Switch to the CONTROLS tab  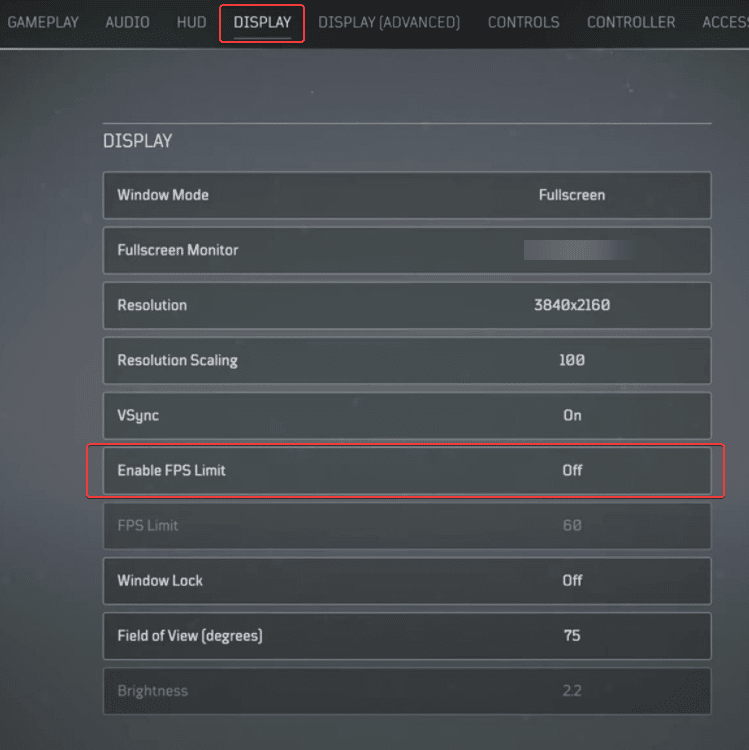[x=523, y=22]
